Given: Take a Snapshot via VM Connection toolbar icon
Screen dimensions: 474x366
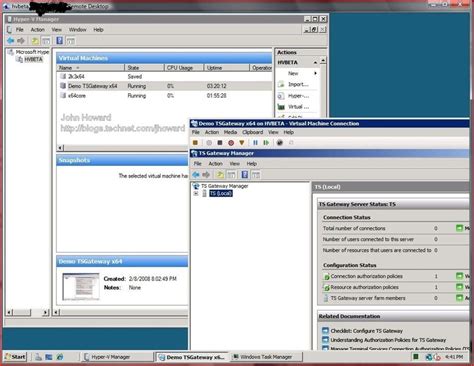Looking at the screenshot, I should coord(280,143).
